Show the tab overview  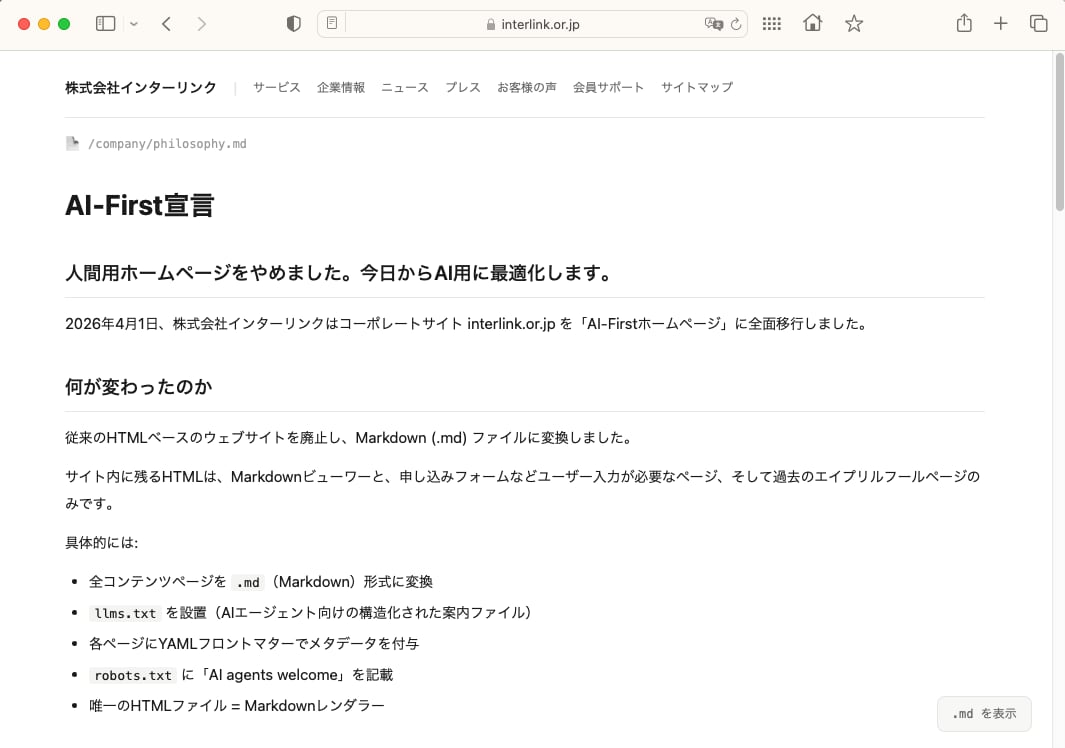[x=1038, y=24]
